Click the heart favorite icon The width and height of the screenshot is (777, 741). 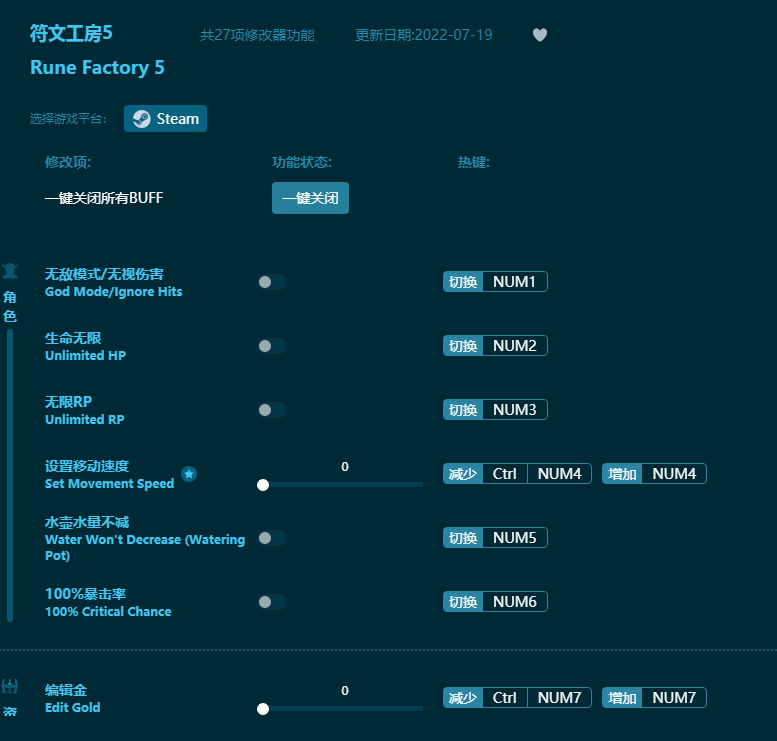540,35
